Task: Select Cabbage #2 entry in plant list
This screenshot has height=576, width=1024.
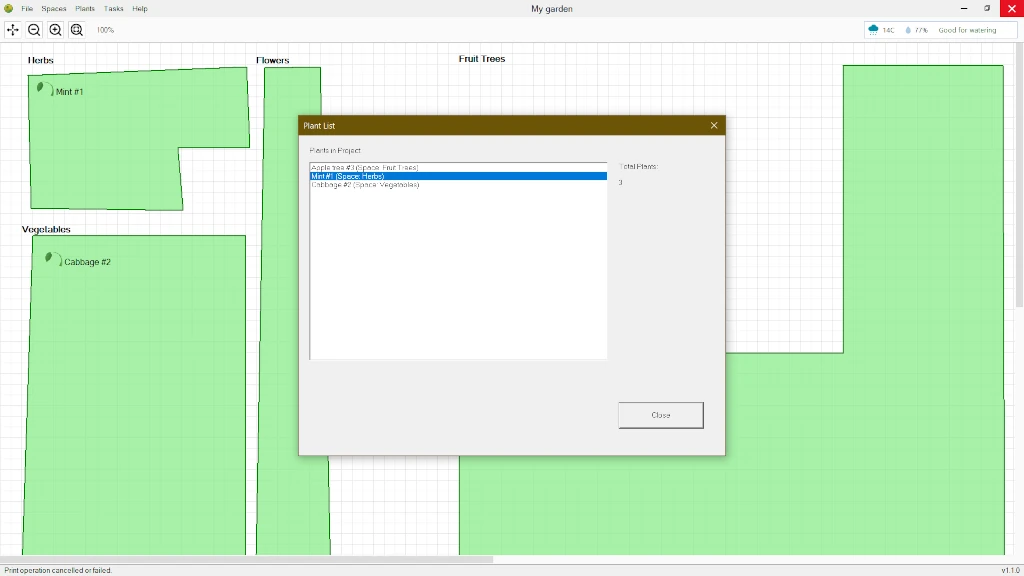Action: [364, 185]
